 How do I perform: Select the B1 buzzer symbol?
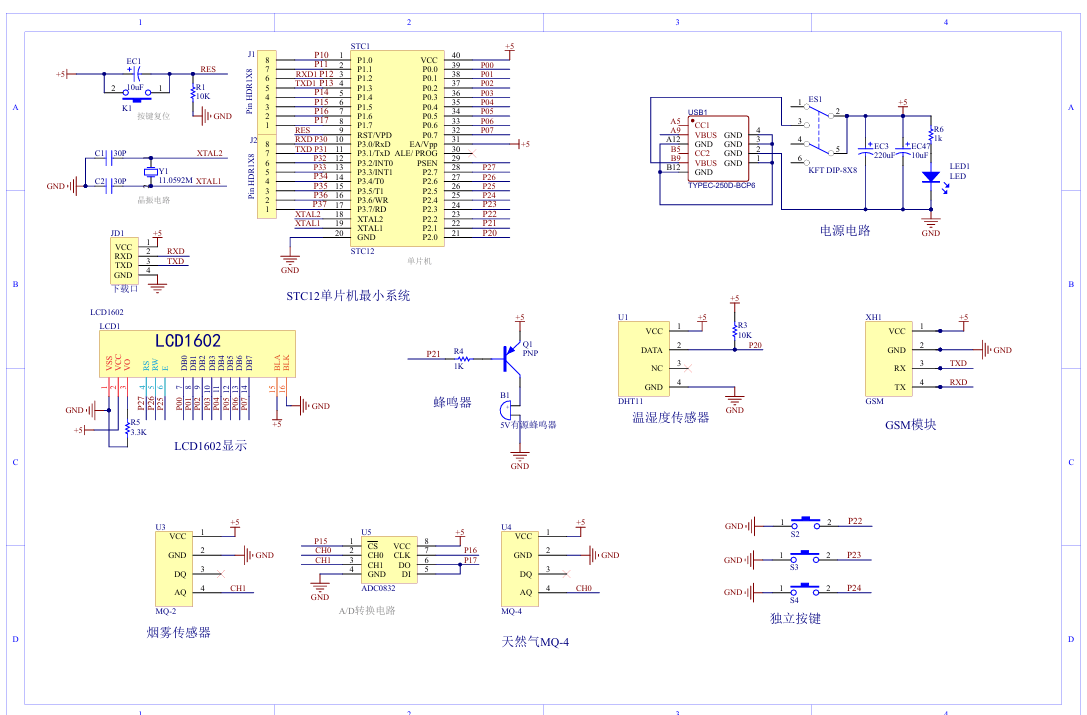(506, 410)
